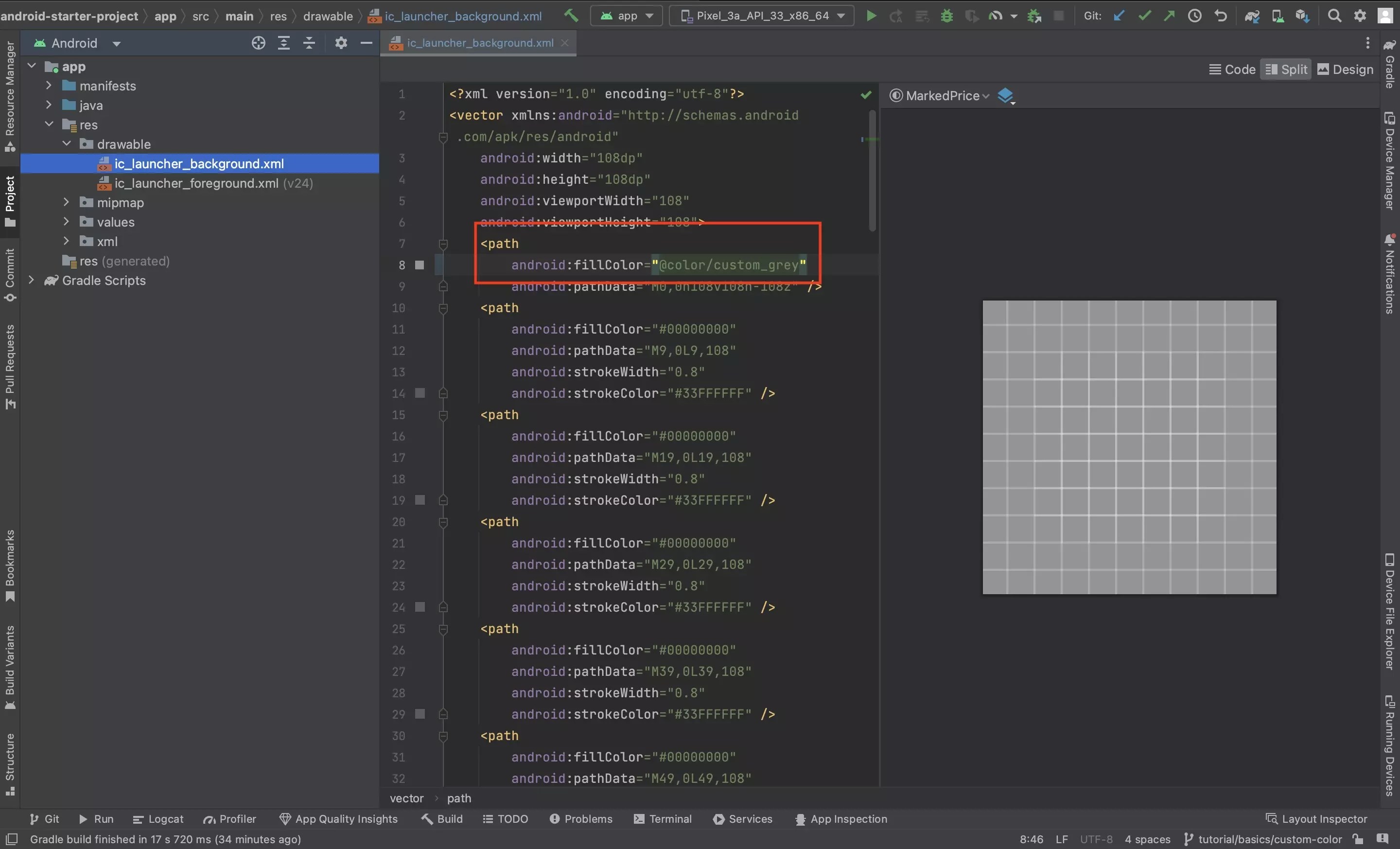
Task: Switch to the Design tab
Action: pos(1345,69)
